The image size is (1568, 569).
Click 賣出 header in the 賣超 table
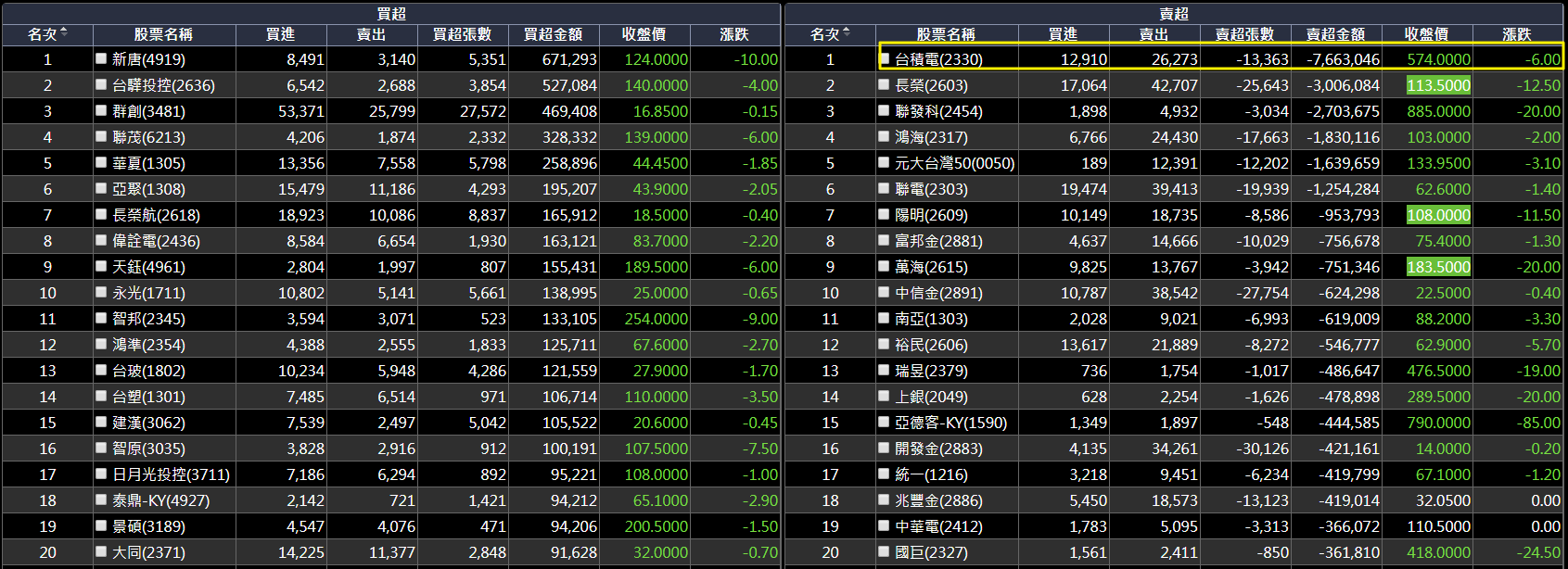point(1154,34)
